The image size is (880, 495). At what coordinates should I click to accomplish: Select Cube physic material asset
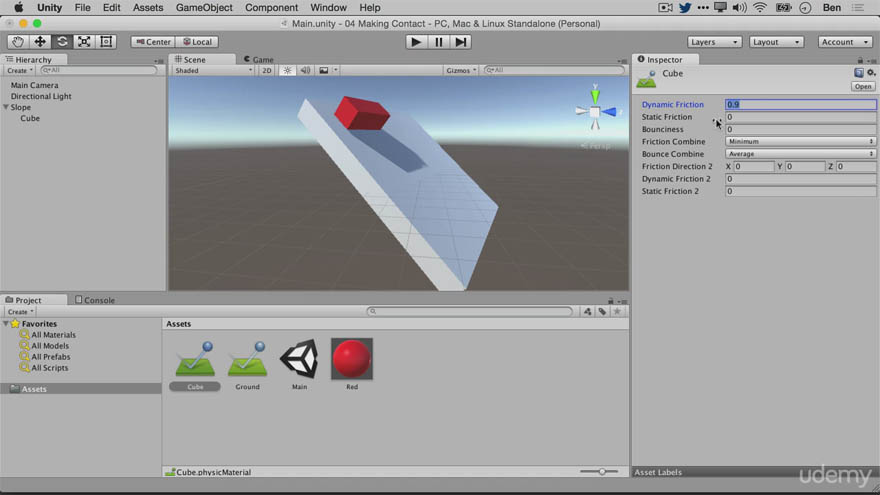(195, 365)
